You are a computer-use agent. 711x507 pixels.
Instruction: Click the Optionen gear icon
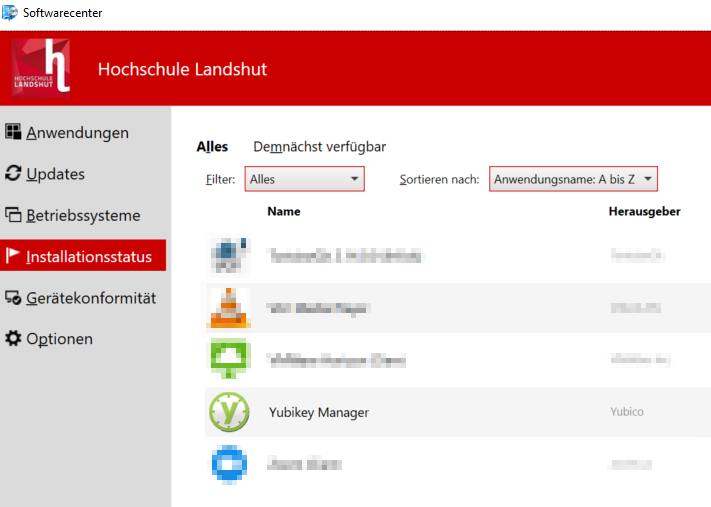pos(13,339)
